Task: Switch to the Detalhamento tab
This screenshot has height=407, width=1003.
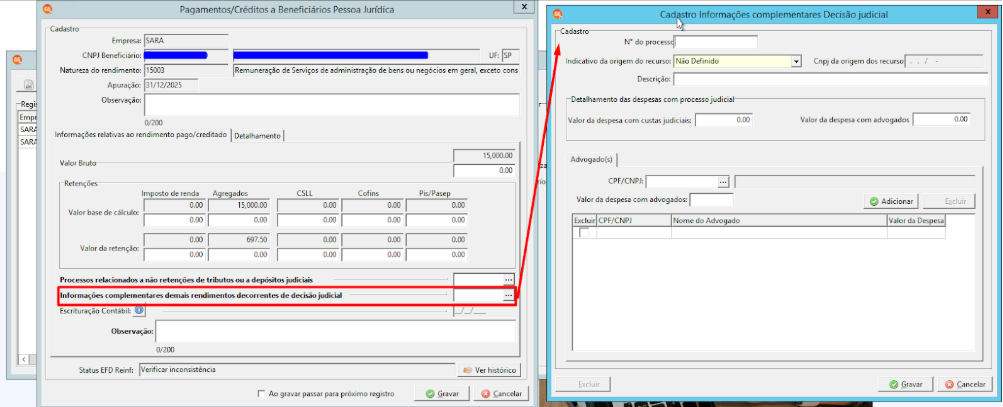Action: pos(257,136)
